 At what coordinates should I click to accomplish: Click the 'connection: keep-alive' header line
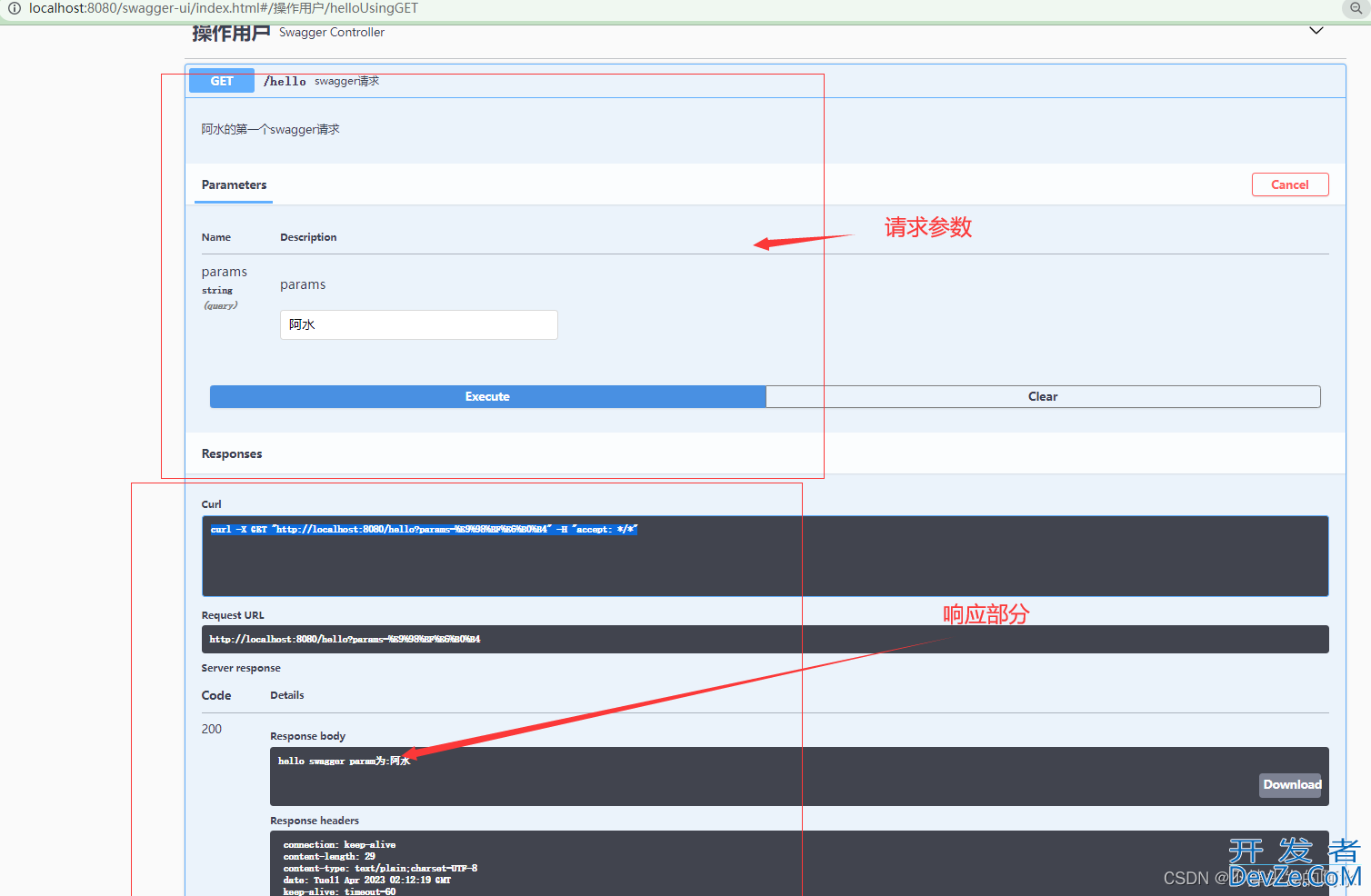click(x=339, y=844)
